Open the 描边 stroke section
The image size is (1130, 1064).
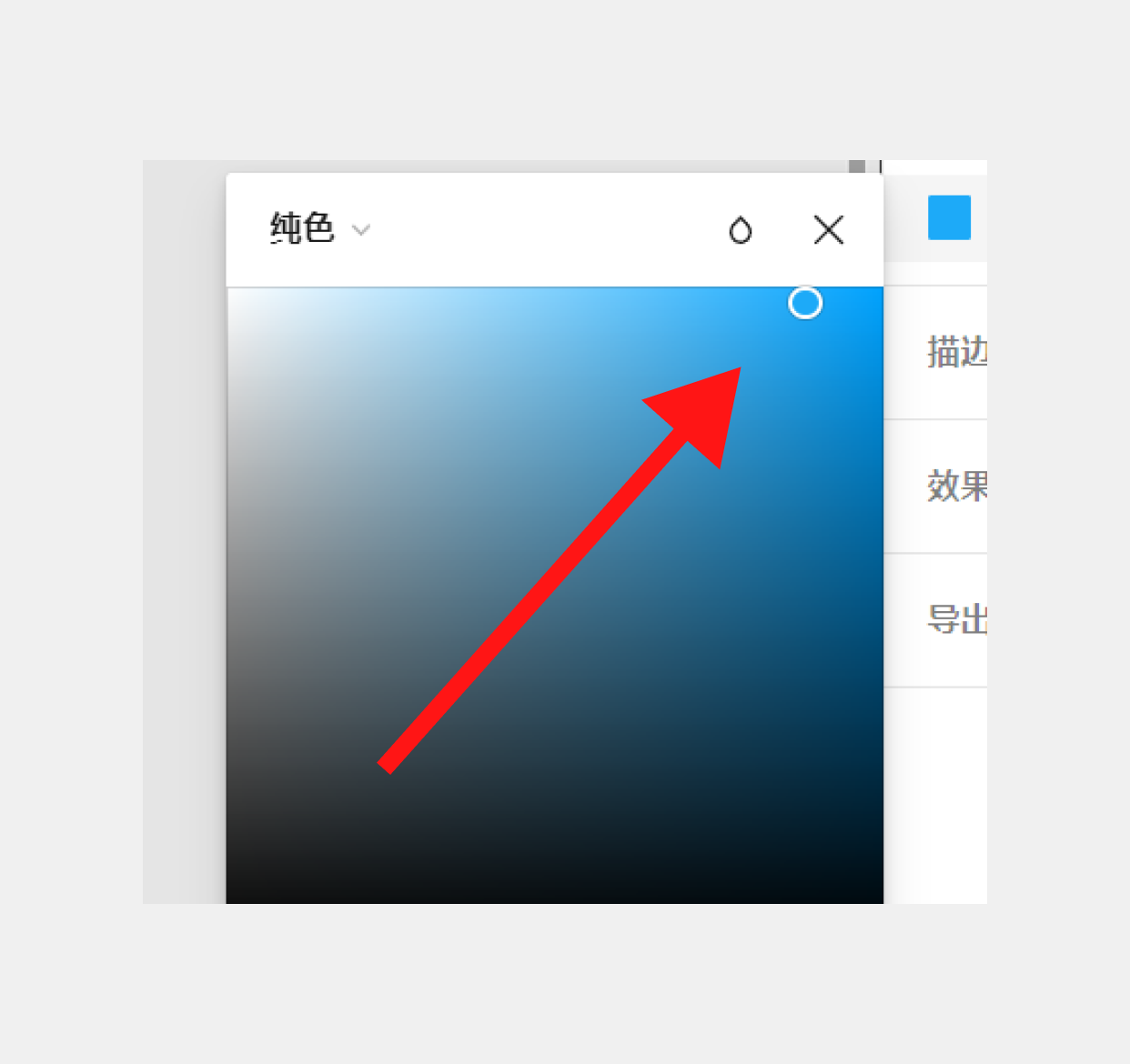pyautogui.click(x=957, y=352)
